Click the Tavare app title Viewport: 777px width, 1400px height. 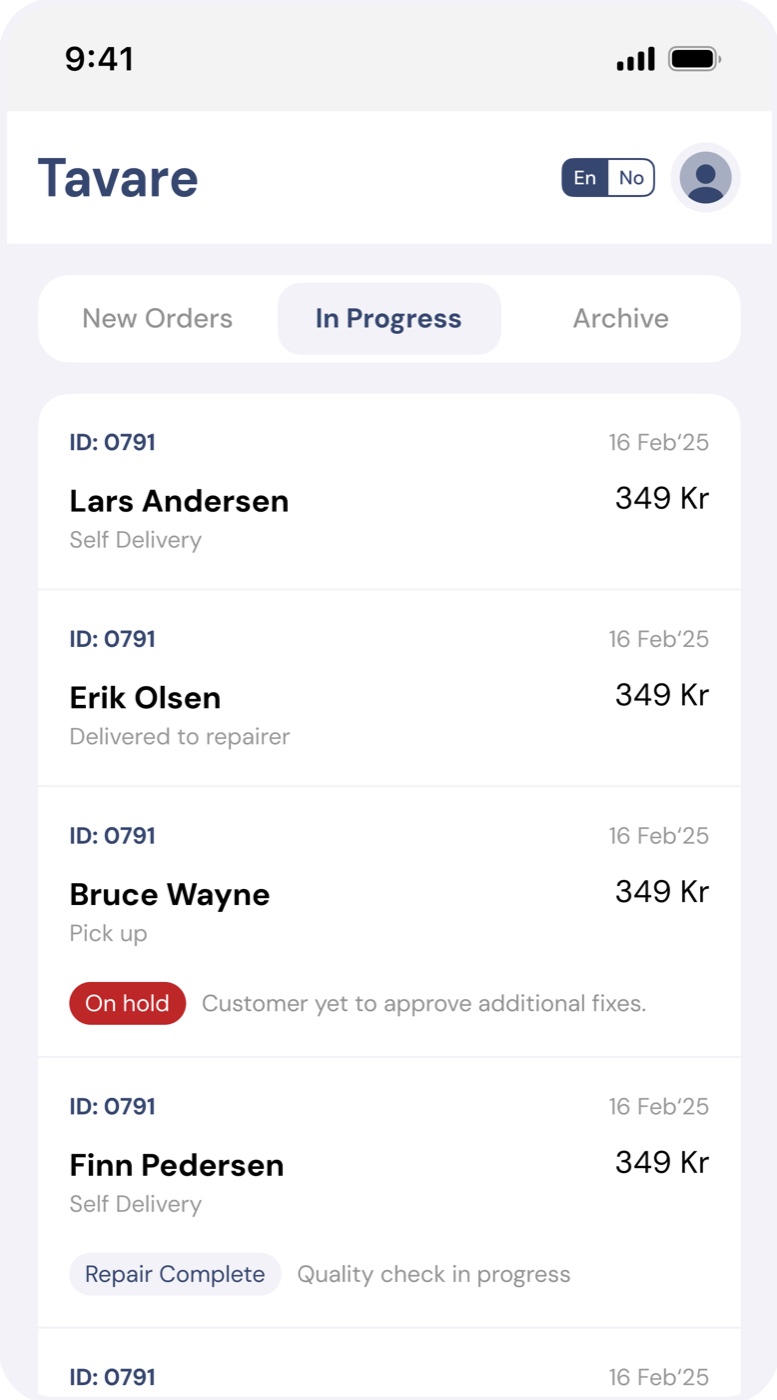118,178
